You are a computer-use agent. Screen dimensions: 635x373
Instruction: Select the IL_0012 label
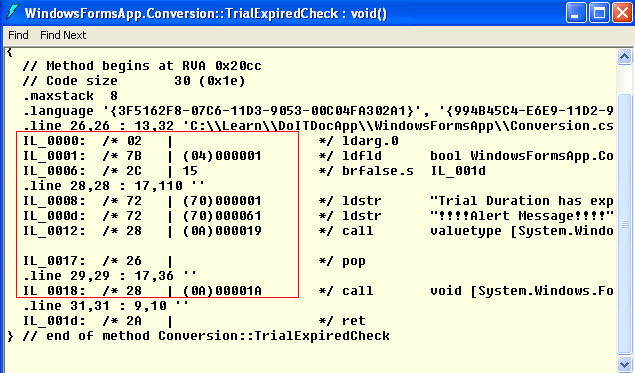(54, 231)
